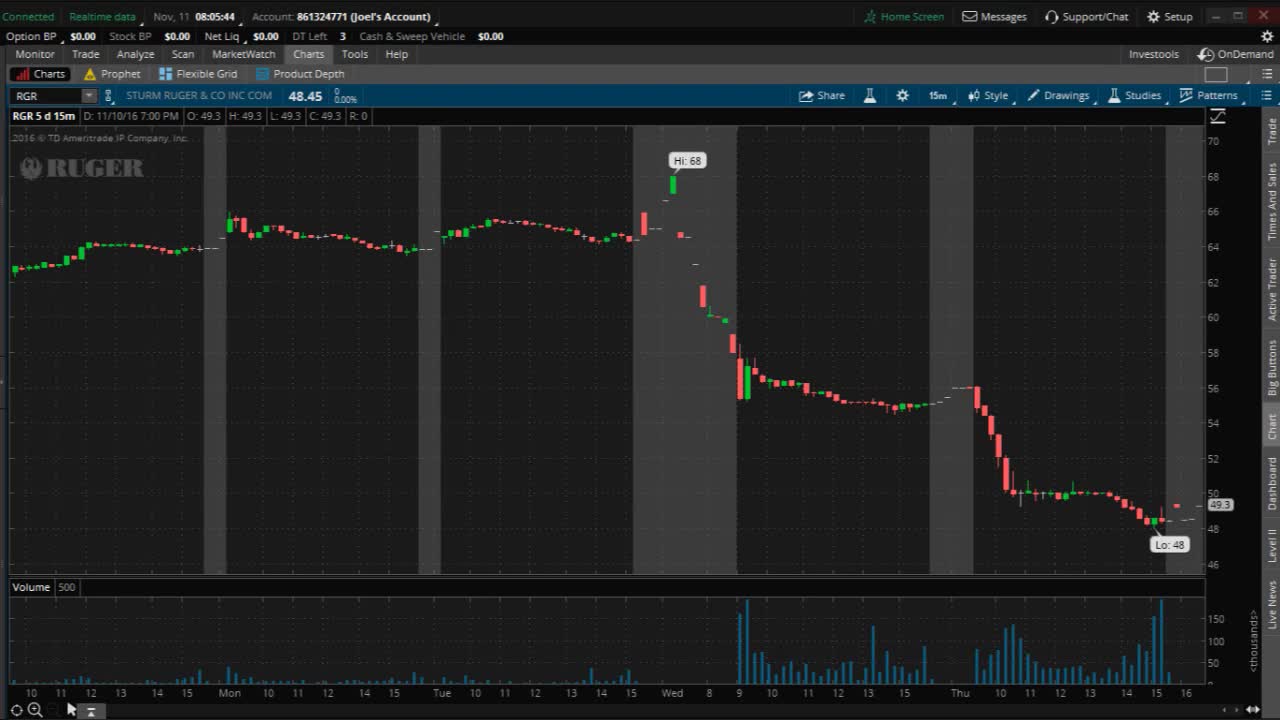
Task: Open Support/Chat
Action: (1086, 16)
